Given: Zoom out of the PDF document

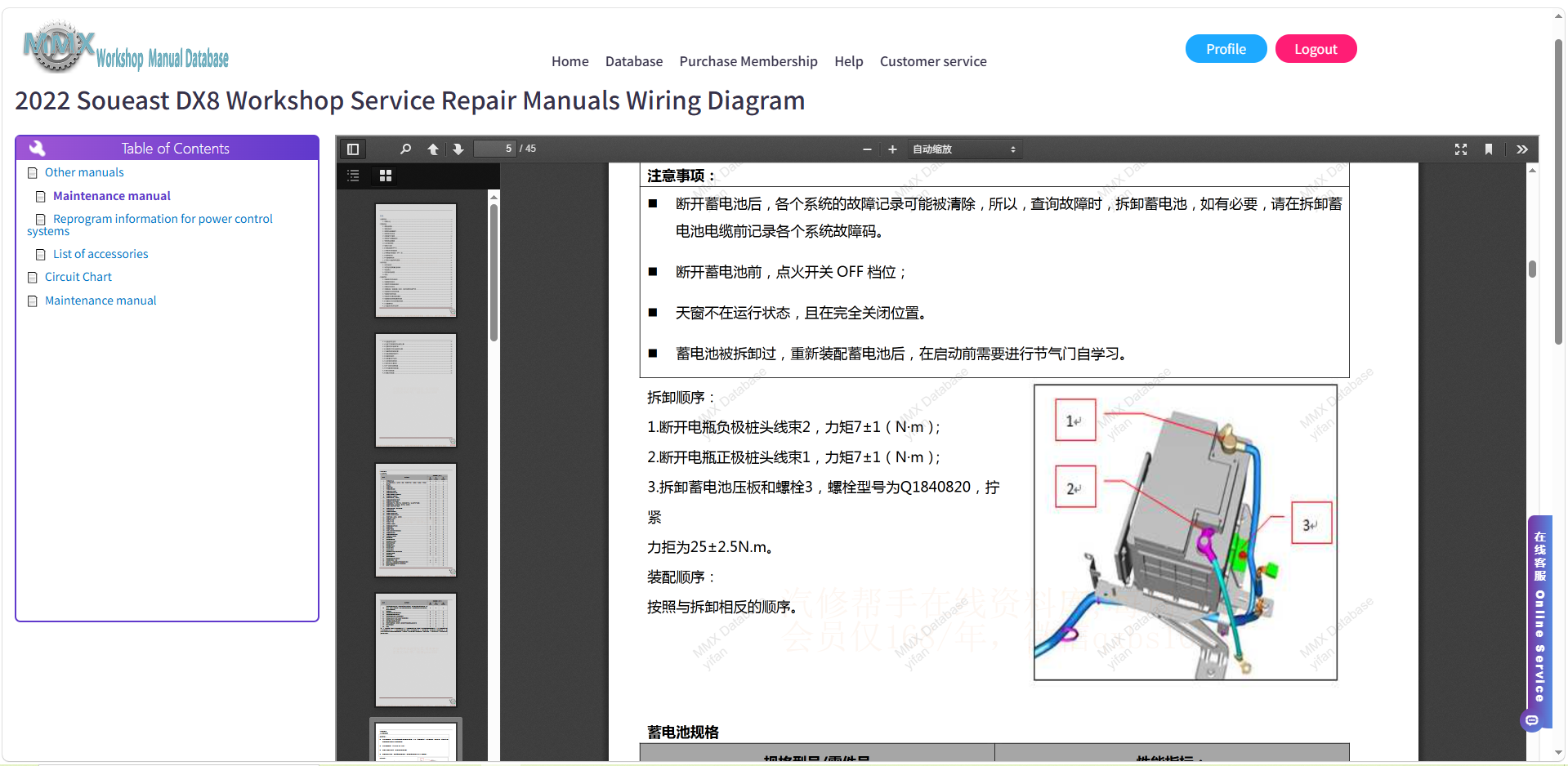Looking at the screenshot, I should [867, 149].
